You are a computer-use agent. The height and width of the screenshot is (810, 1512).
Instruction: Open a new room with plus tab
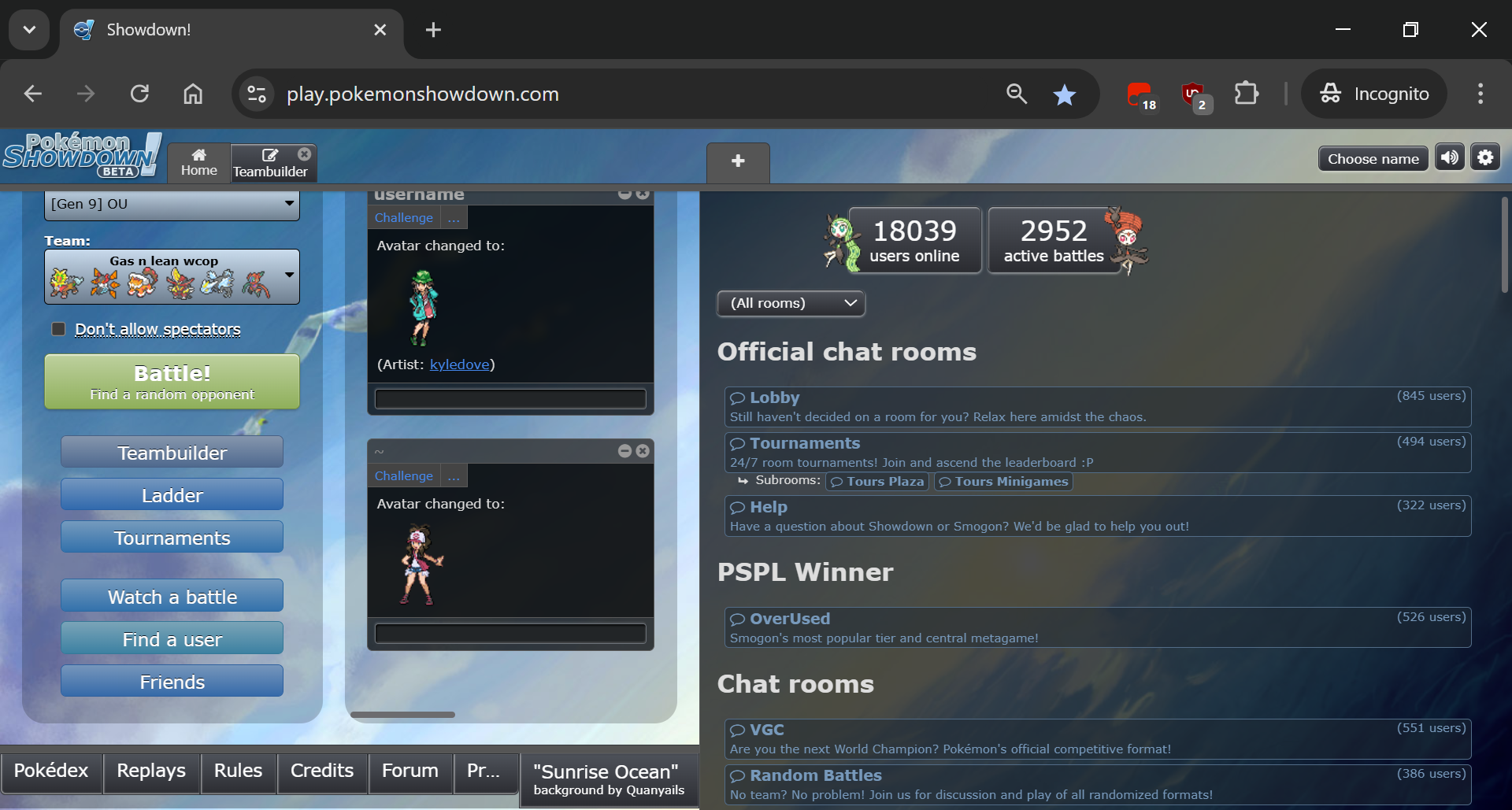click(x=738, y=162)
